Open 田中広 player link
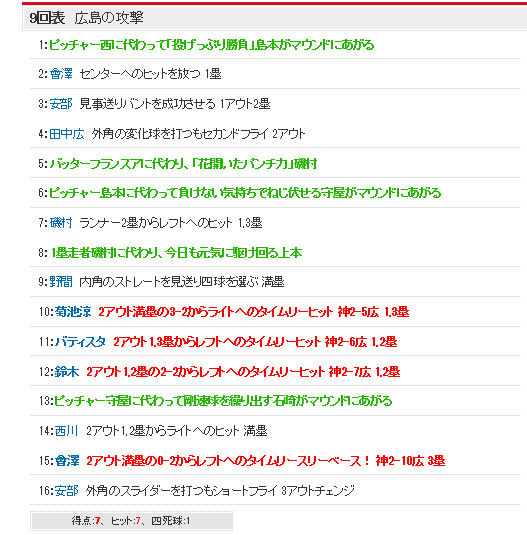This screenshot has height=535, width=527. [x=67, y=134]
